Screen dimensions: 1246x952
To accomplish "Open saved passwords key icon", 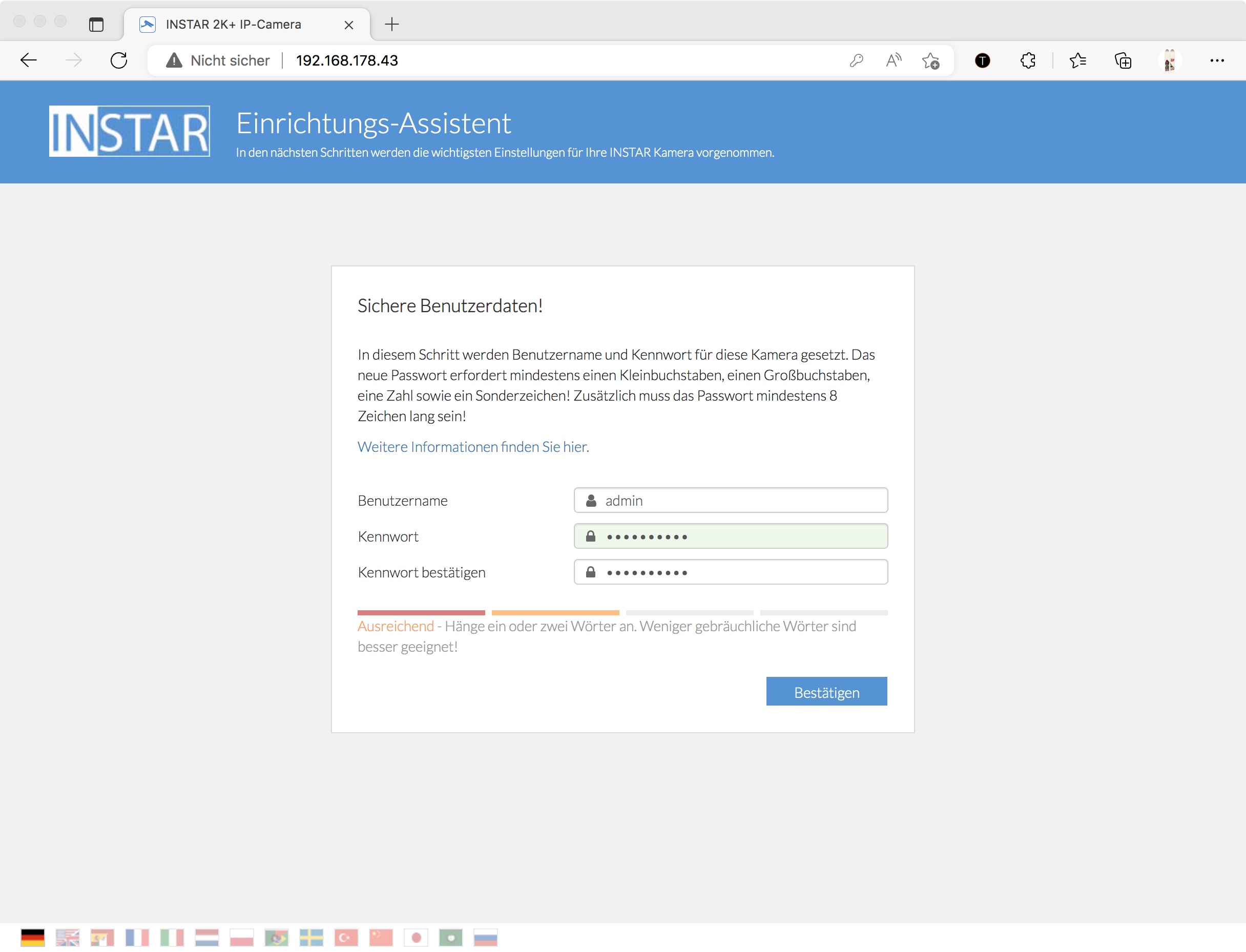I will click(x=856, y=60).
